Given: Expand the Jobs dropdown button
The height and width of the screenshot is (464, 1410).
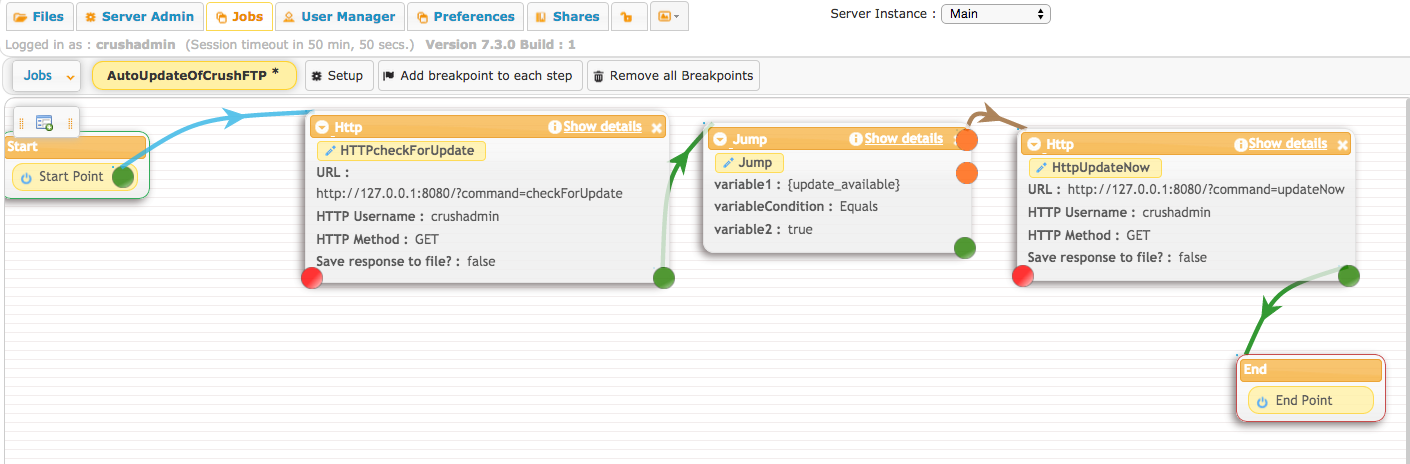Looking at the screenshot, I should click(46, 75).
